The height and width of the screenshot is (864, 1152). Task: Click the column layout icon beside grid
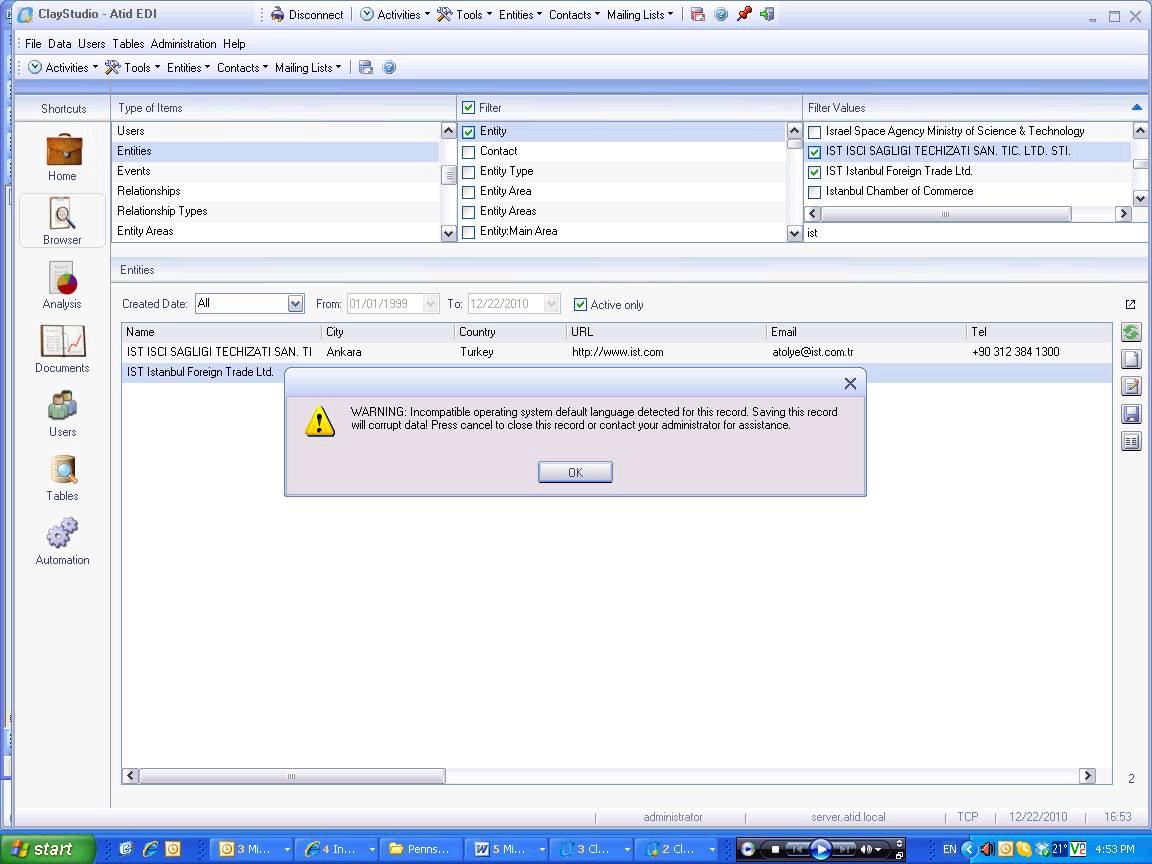(x=1131, y=441)
